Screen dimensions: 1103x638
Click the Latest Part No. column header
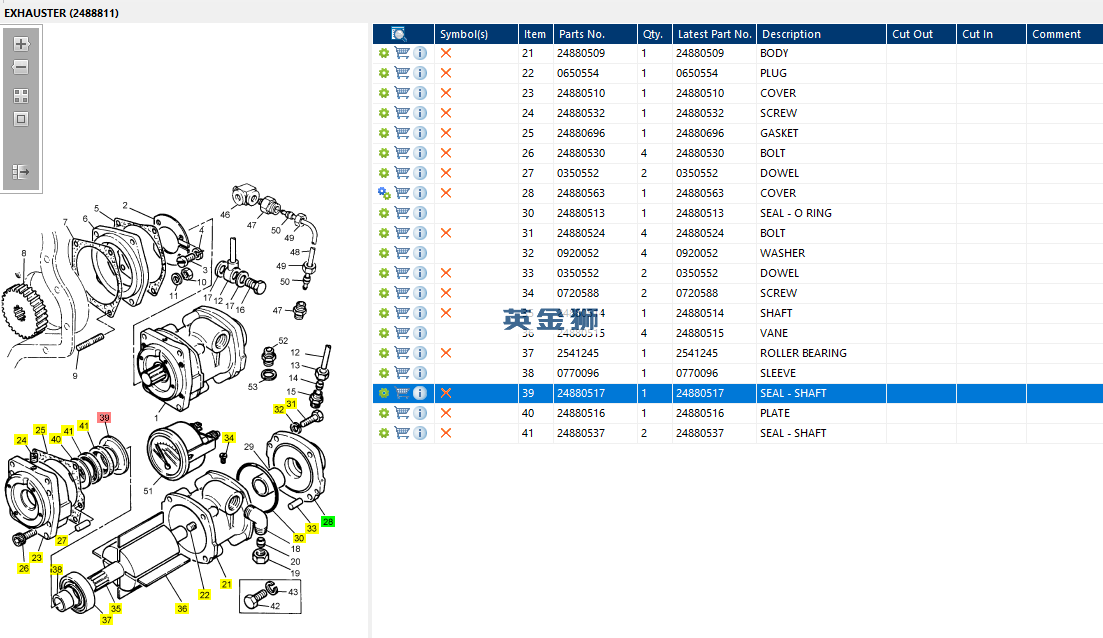[715, 34]
